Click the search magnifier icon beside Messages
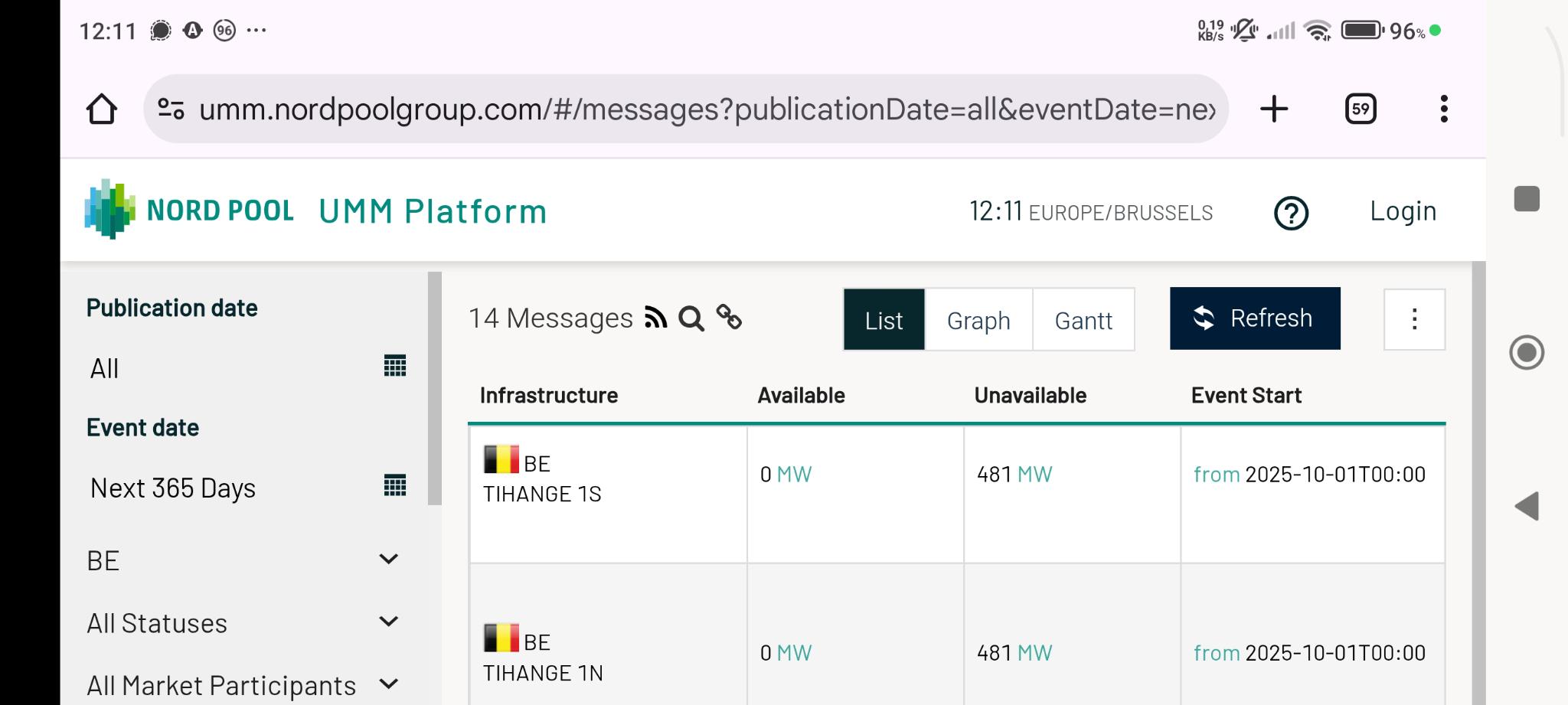1568x705 pixels. click(x=691, y=318)
